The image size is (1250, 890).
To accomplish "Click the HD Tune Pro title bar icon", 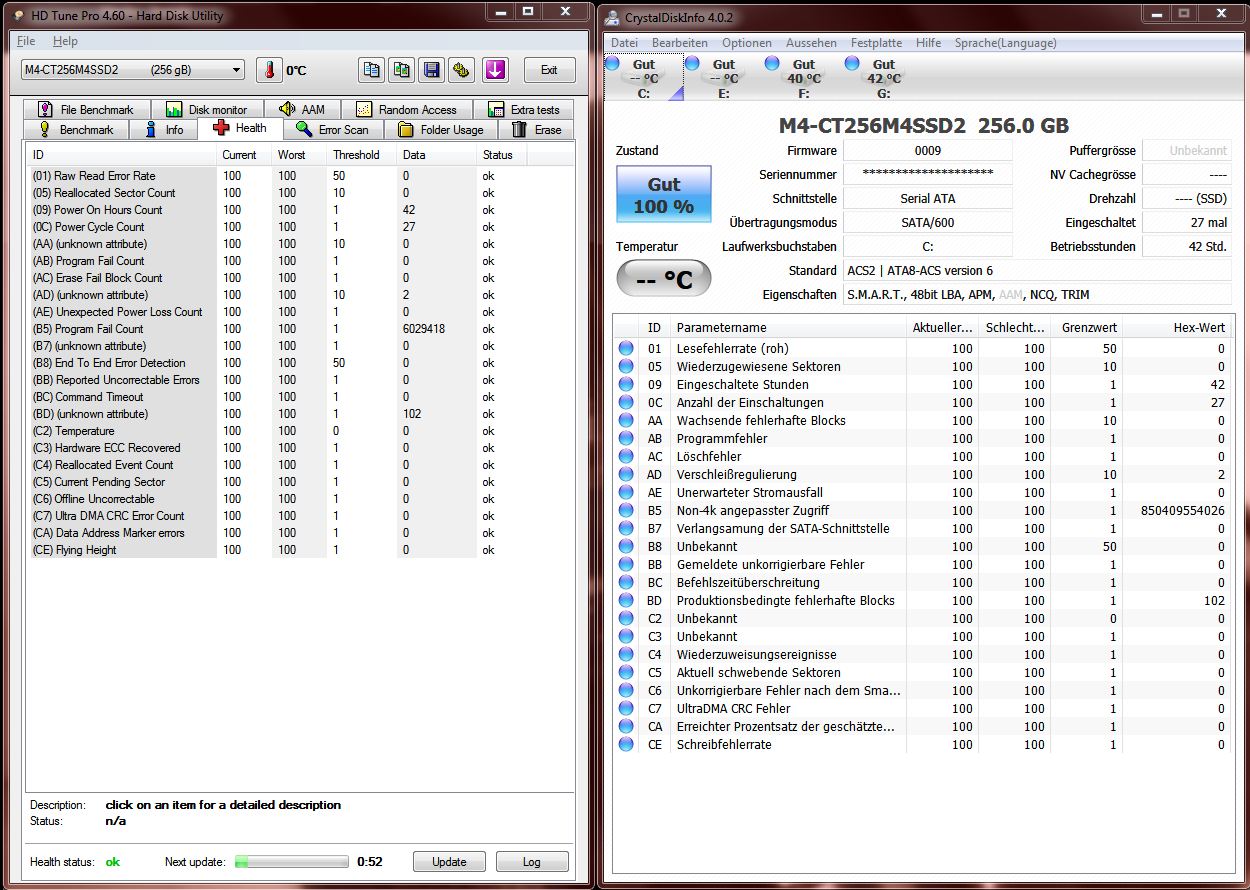I will 18,15.
